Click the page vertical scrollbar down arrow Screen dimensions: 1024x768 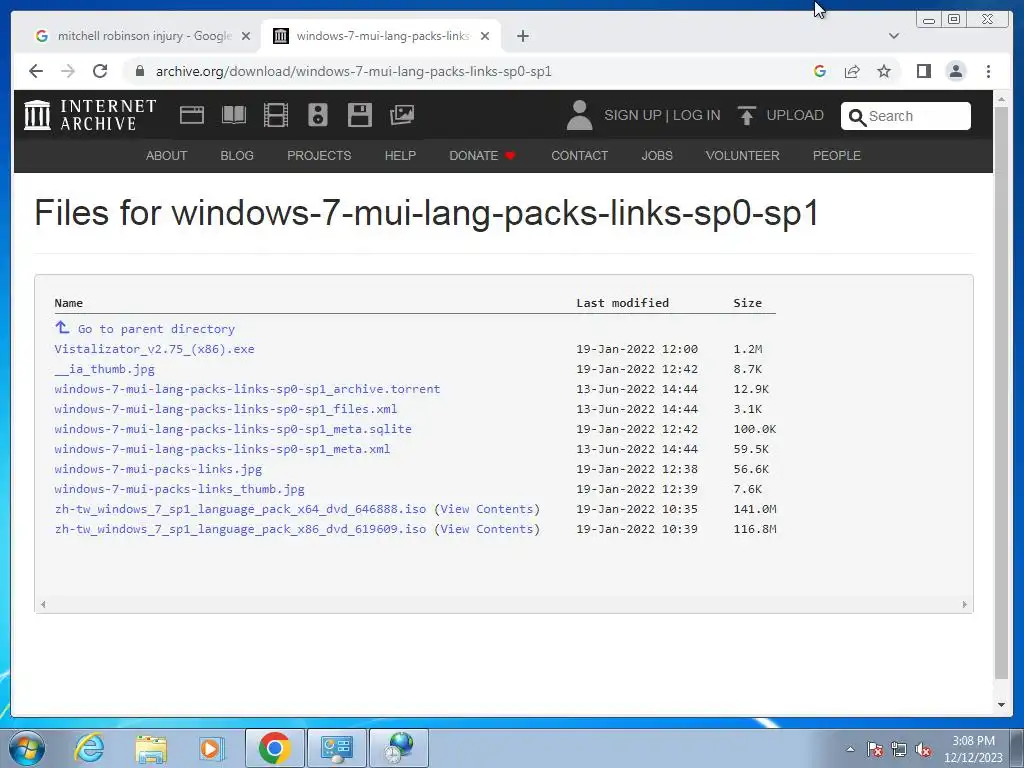[1001, 705]
